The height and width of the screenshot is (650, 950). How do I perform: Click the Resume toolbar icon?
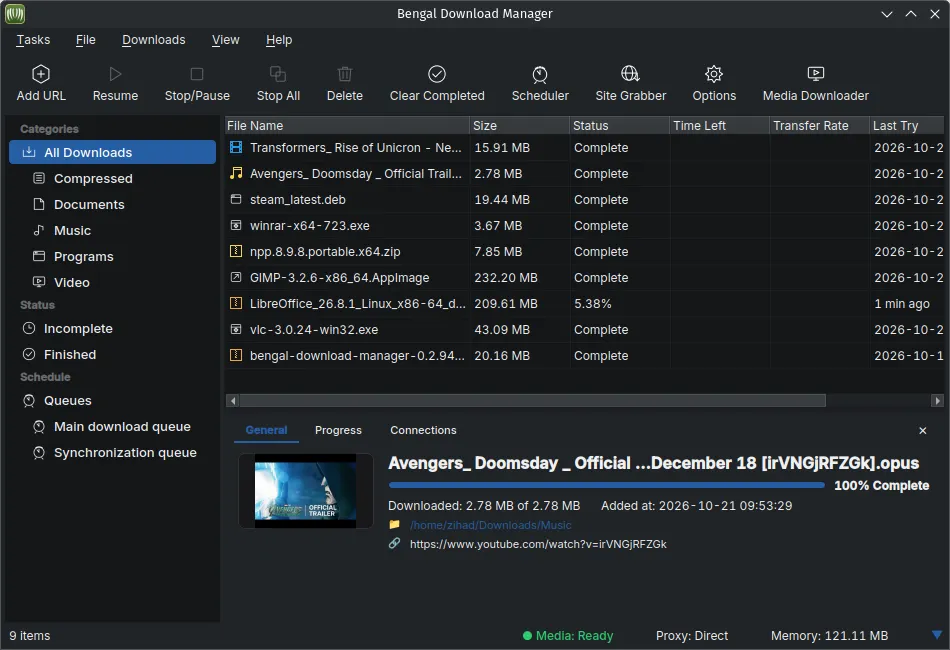tap(115, 74)
